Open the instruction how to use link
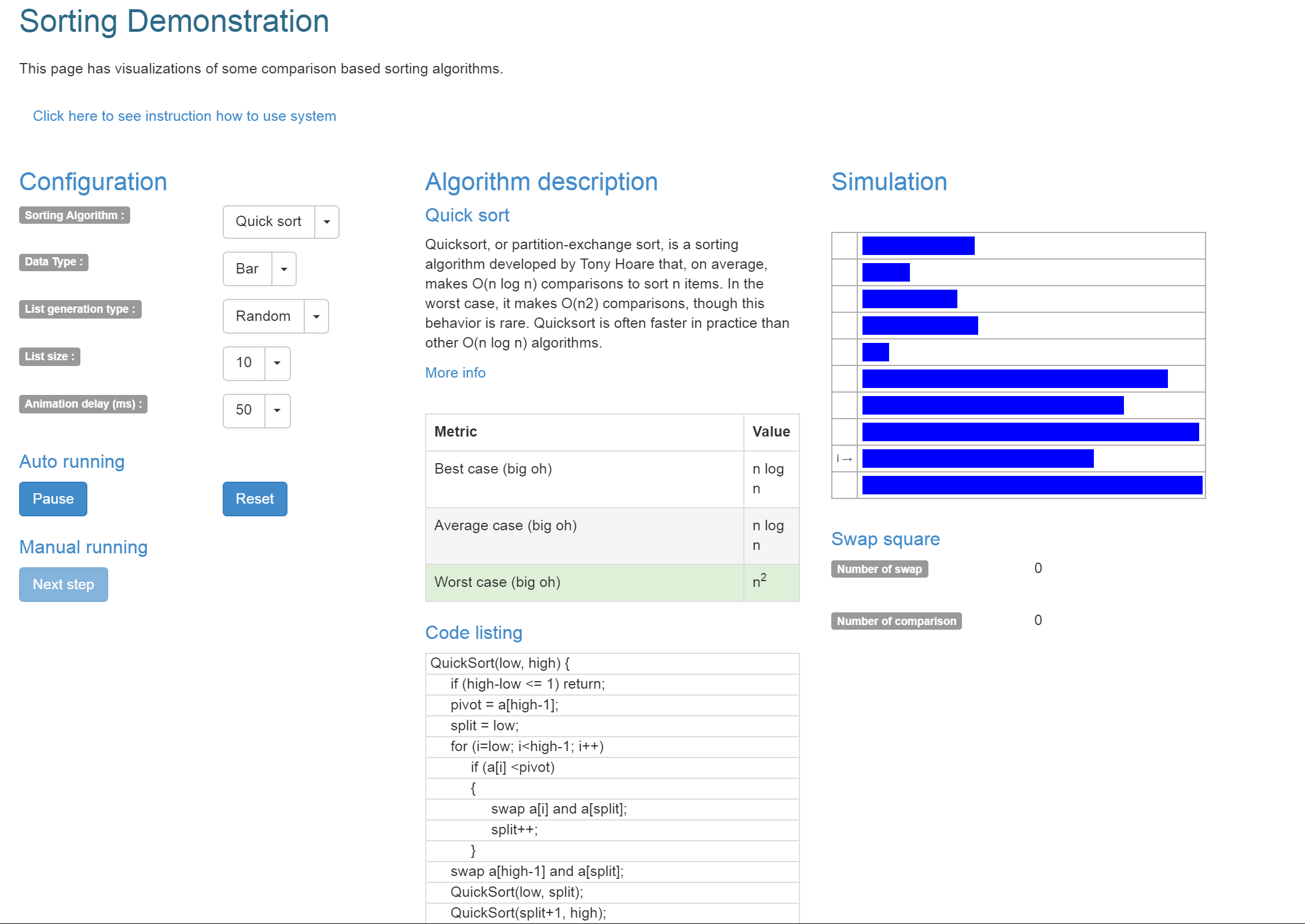Image resolution: width=1305 pixels, height=924 pixels. (184, 116)
